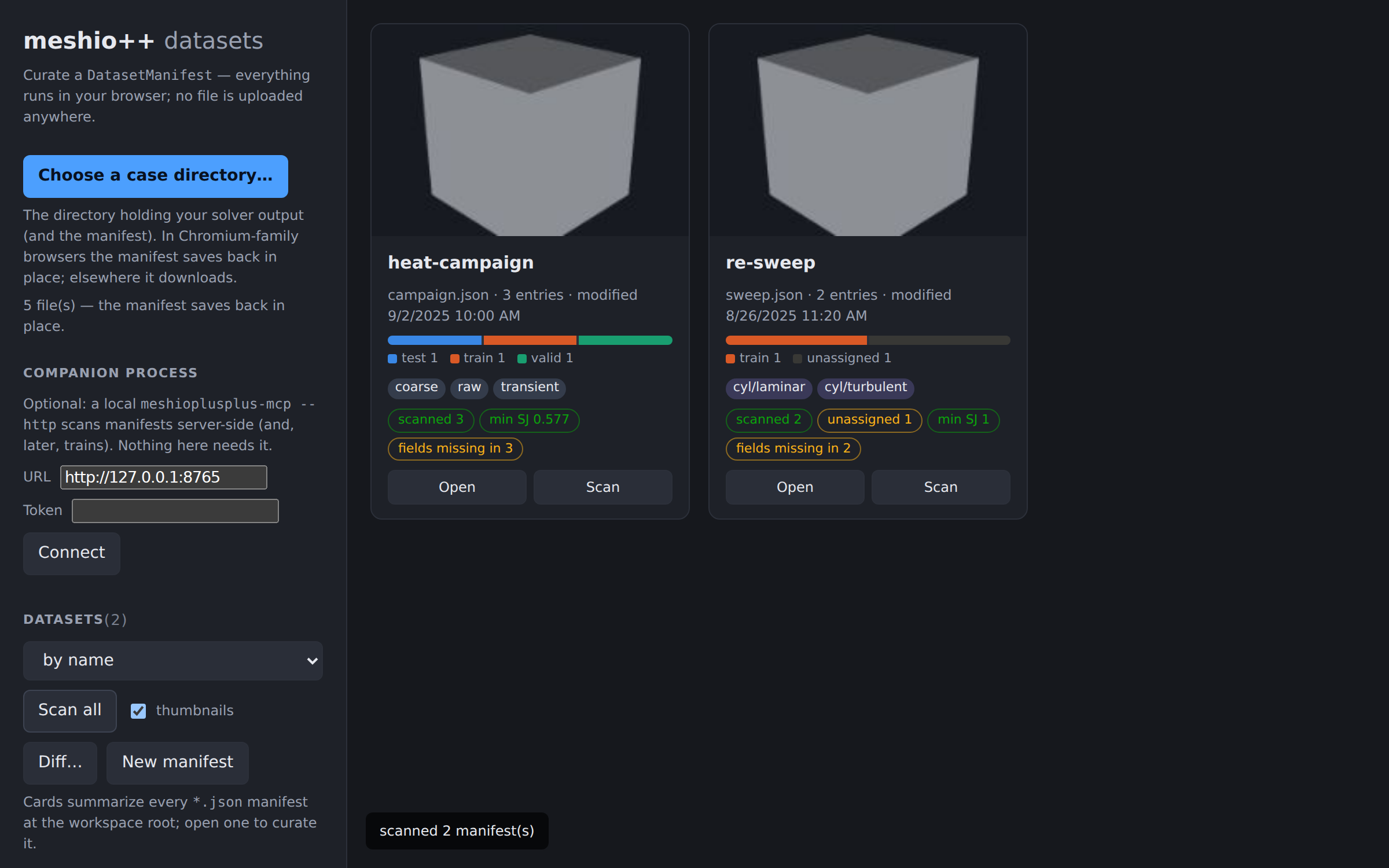Screen dimensions: 1389x868
Task: Click green valid segment of heat-campaign bar
Action: tap(626, 340)
